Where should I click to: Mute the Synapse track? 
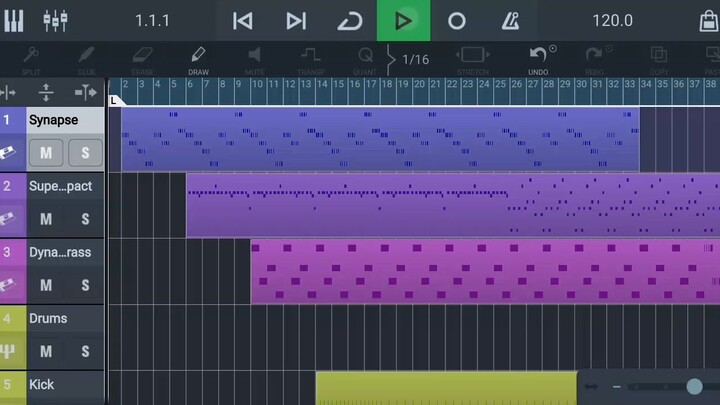click(46, 153)
